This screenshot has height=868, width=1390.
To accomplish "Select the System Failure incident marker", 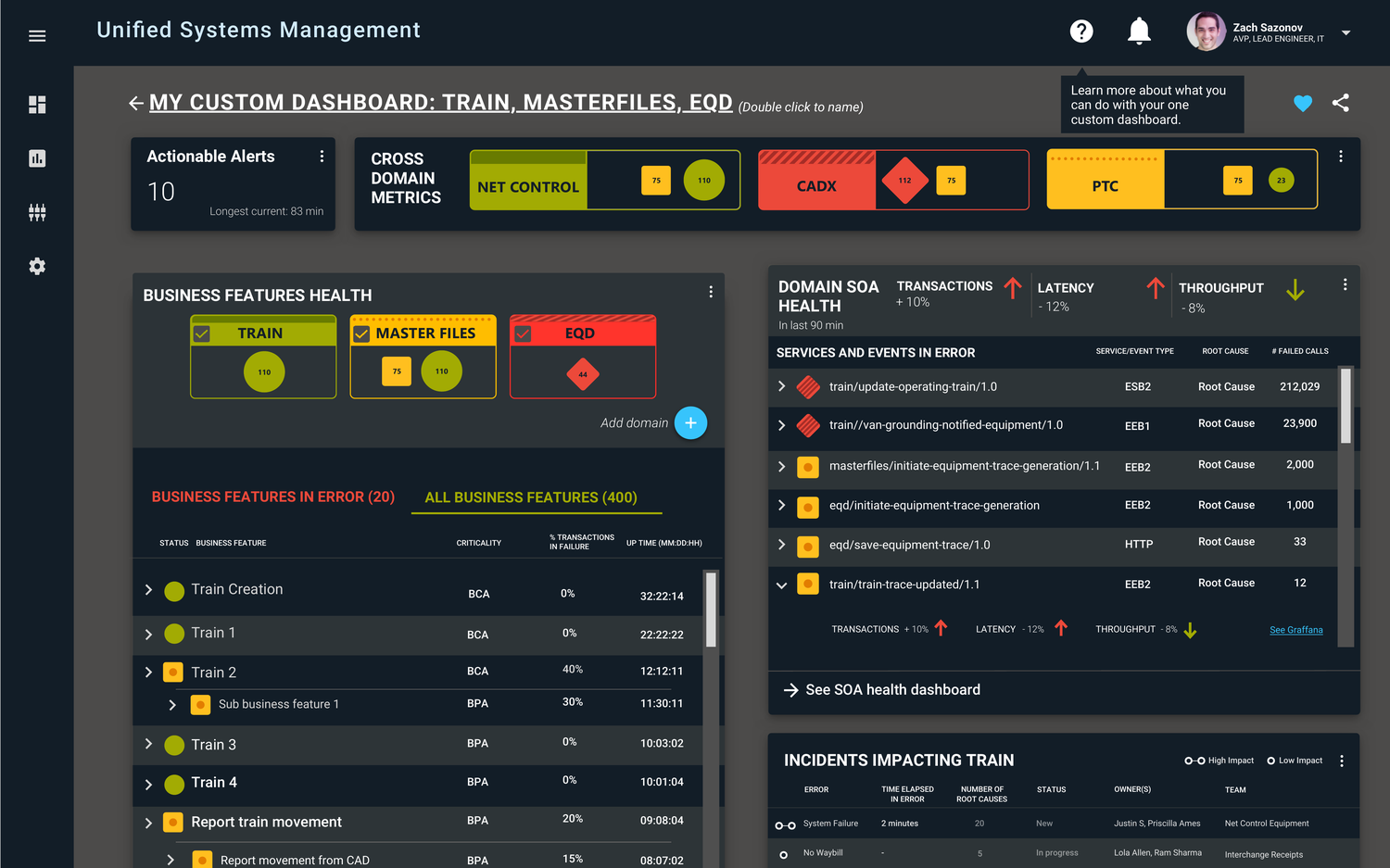I will 785,825.
